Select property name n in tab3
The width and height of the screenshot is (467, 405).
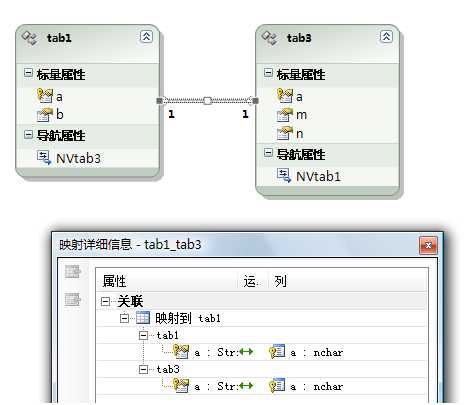[x=299, y=134]
